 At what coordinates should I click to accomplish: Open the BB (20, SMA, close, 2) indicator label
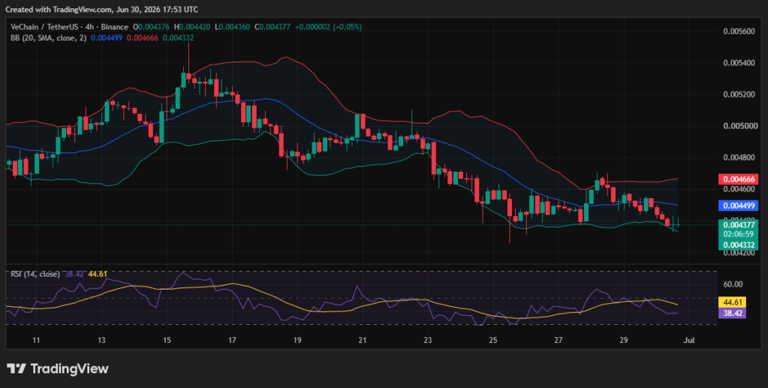coord(48,38)
